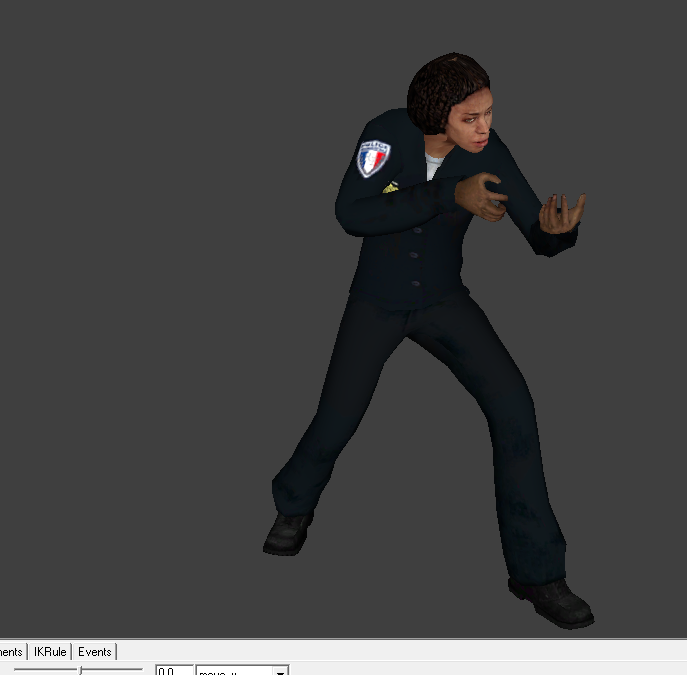
Task: Click the jacket's front buttons
Action: click(413, 255)
